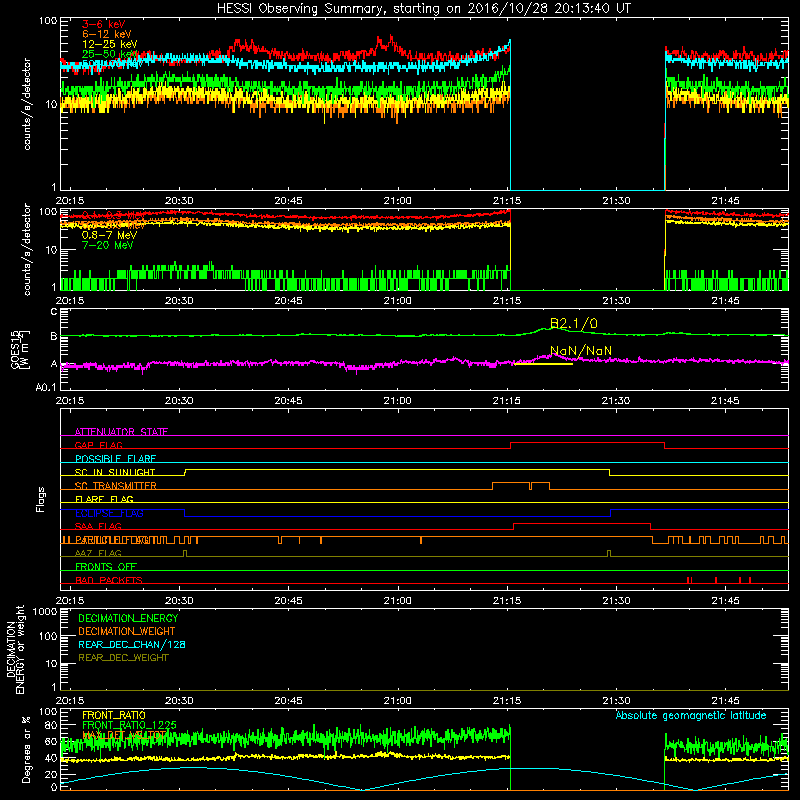Click the Degrees or % axis title
800x800 pixels.
[x=26, y=749]
